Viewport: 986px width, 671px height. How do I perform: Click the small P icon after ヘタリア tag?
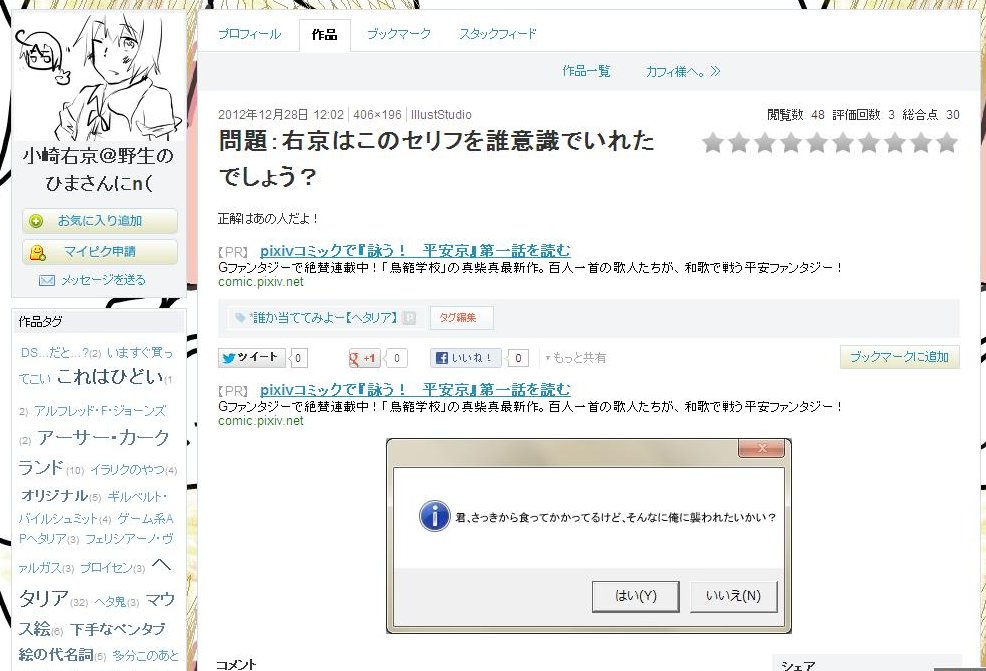tap(409, 318)
